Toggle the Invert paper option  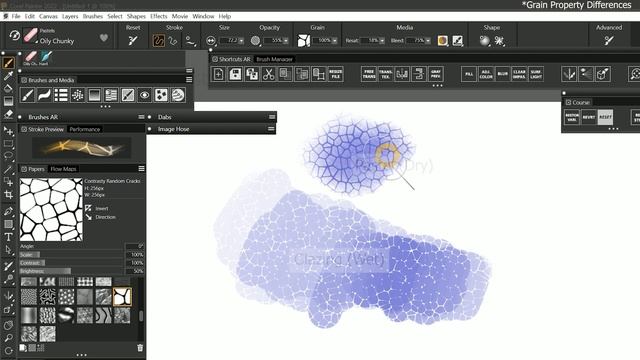coord(98,208)
